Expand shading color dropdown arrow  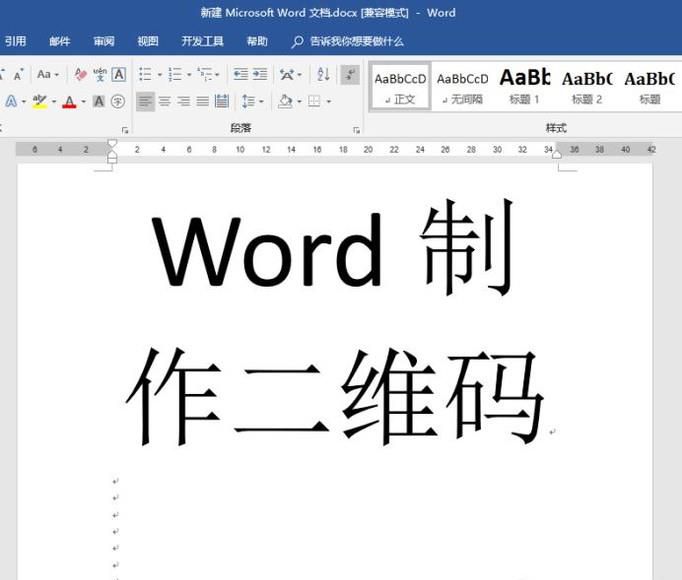point(299,102)
